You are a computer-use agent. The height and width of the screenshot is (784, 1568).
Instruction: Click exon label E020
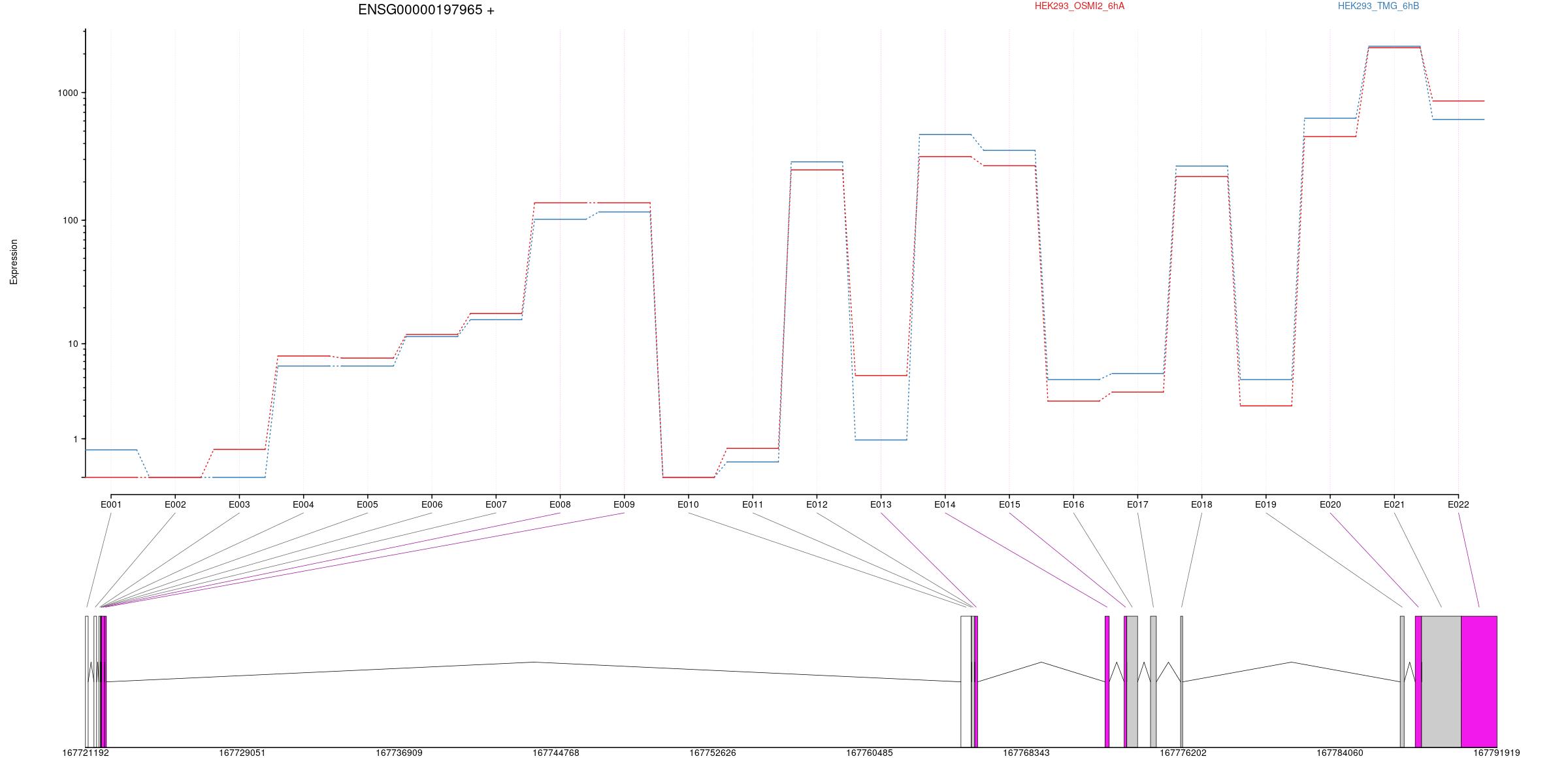pyautogui.click(x=1330, y=504)
